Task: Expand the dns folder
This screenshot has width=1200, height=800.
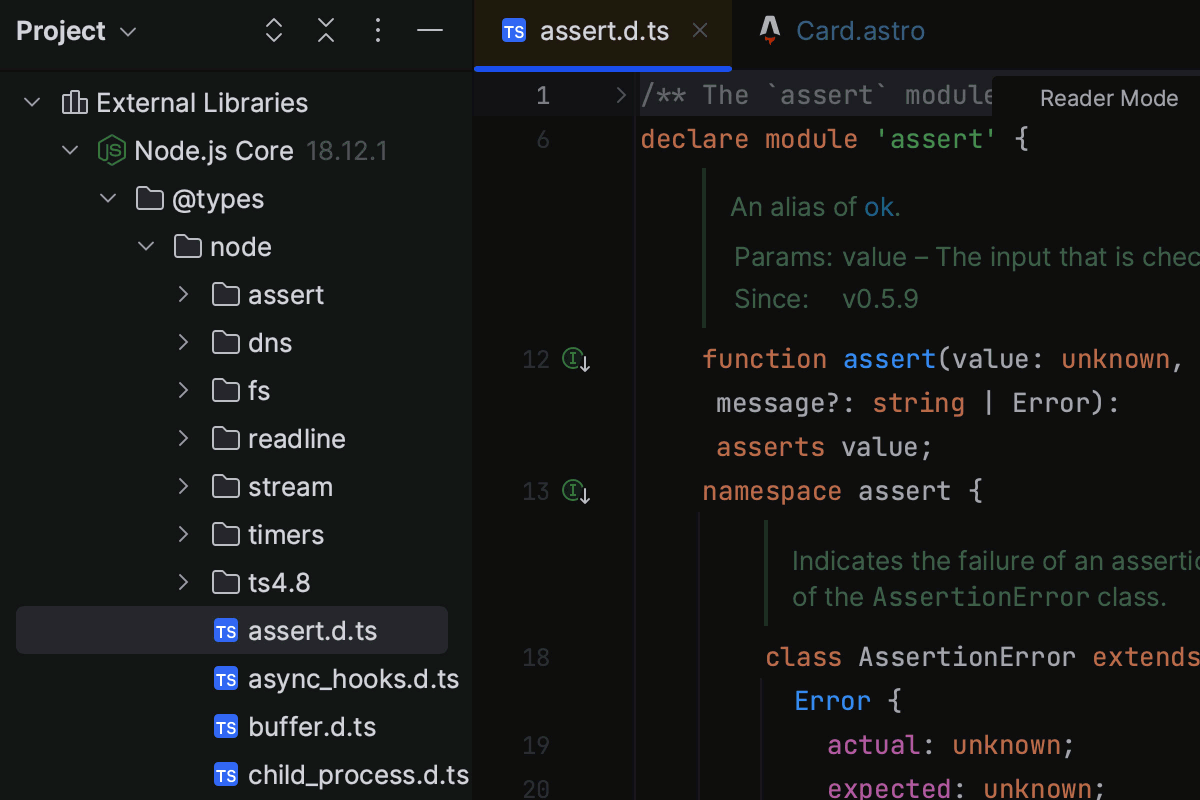Action: (x=183, y=342)
